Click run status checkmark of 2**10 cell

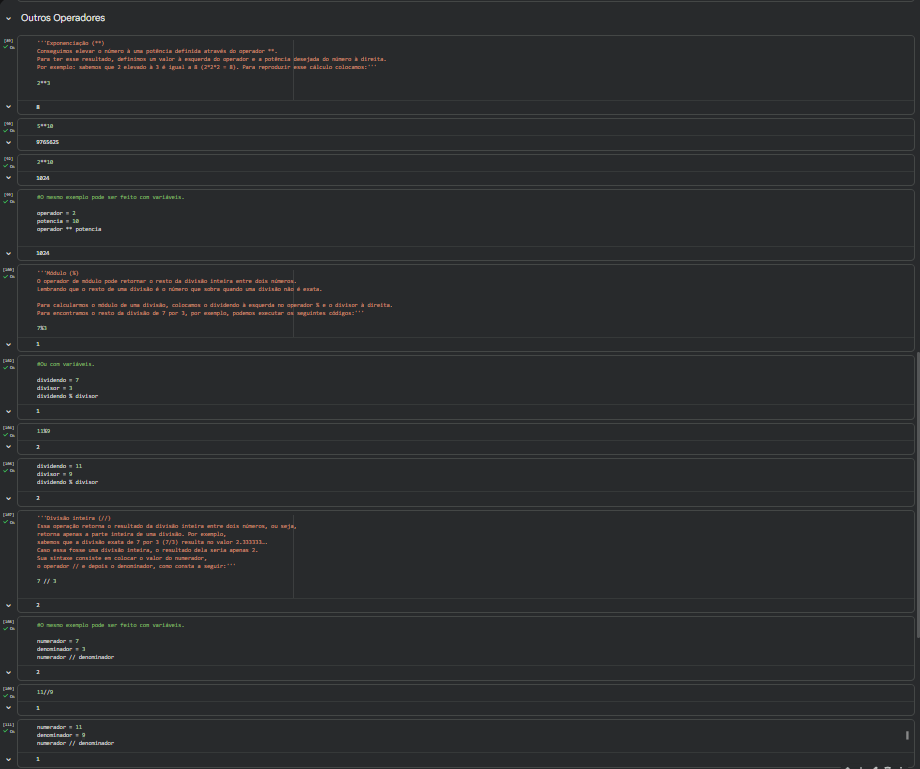coord(6,166)
